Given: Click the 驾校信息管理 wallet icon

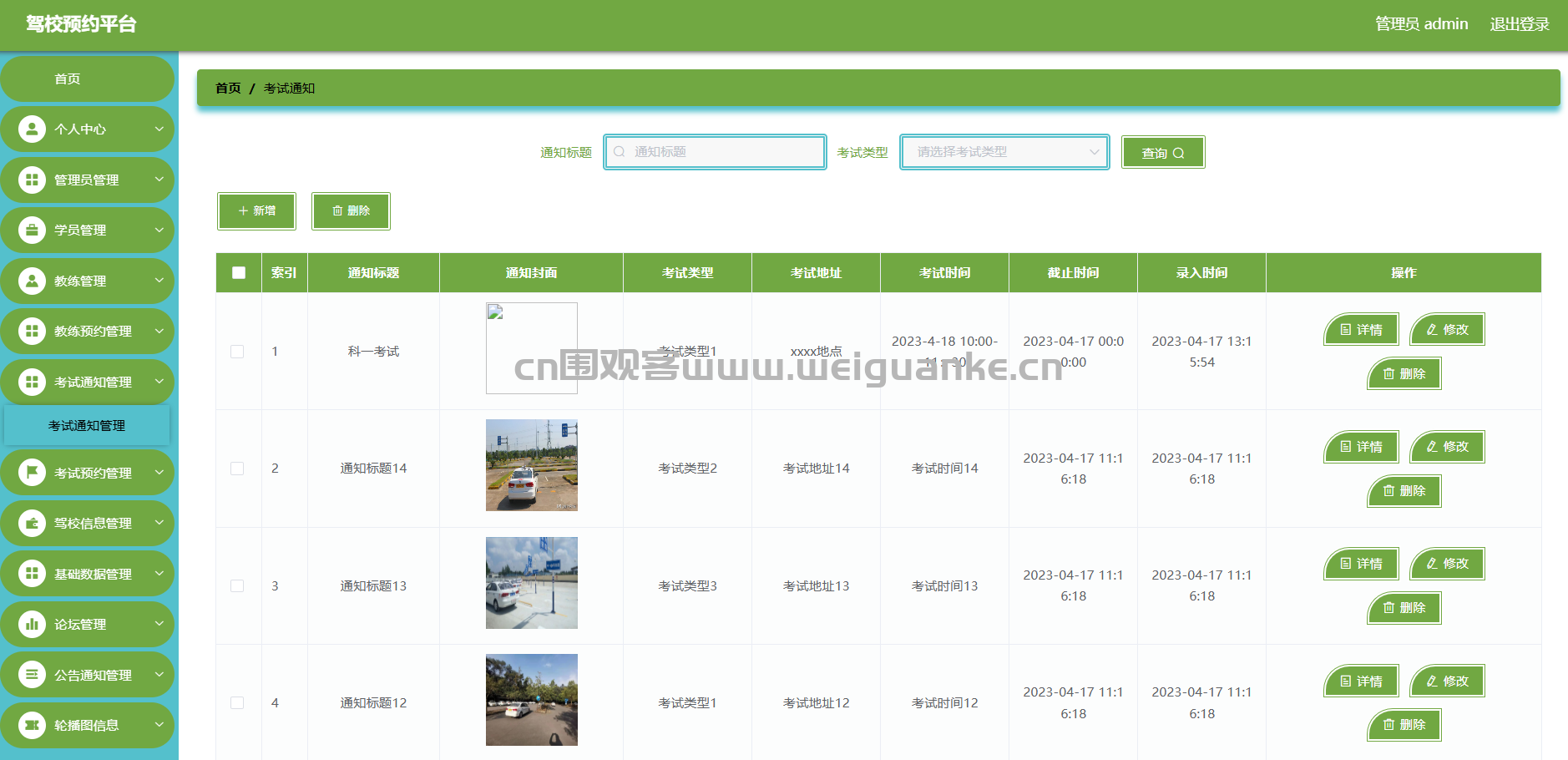Looking at the screenshot, I should pos(32,523).
